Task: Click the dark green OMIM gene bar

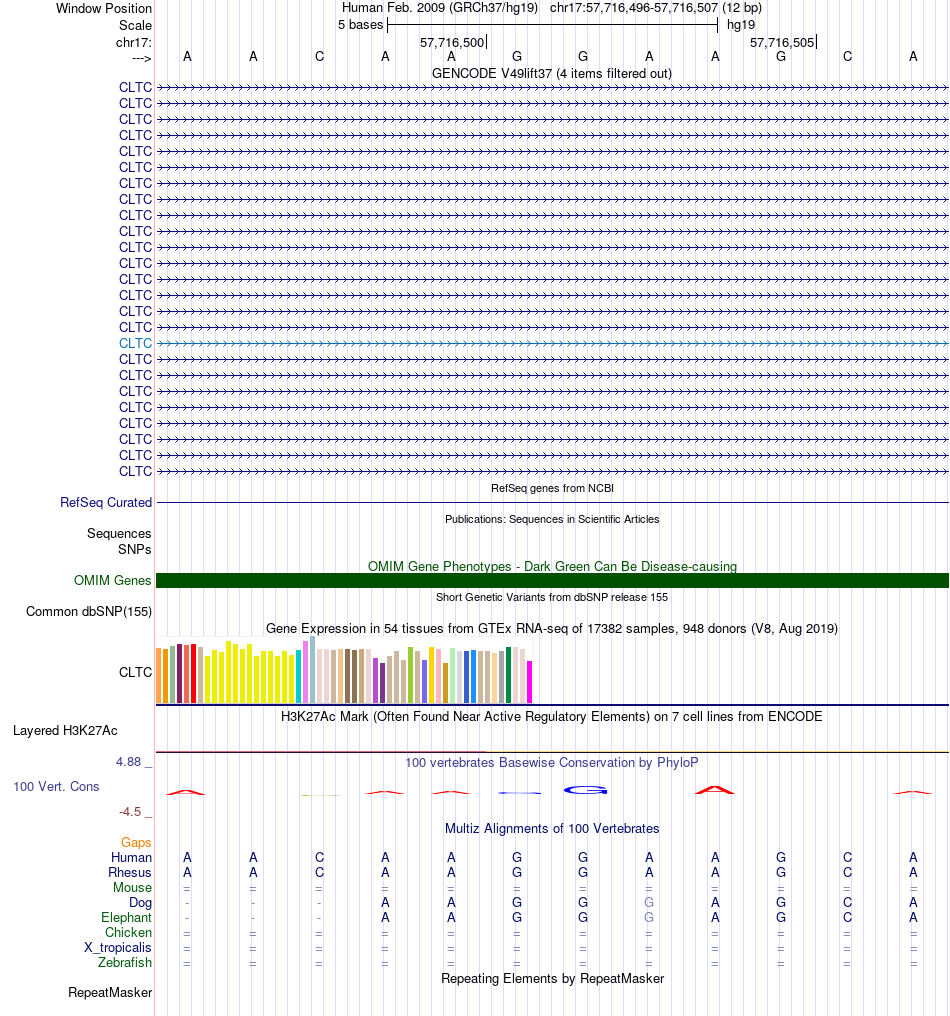Action: click(x=552, y=581)
